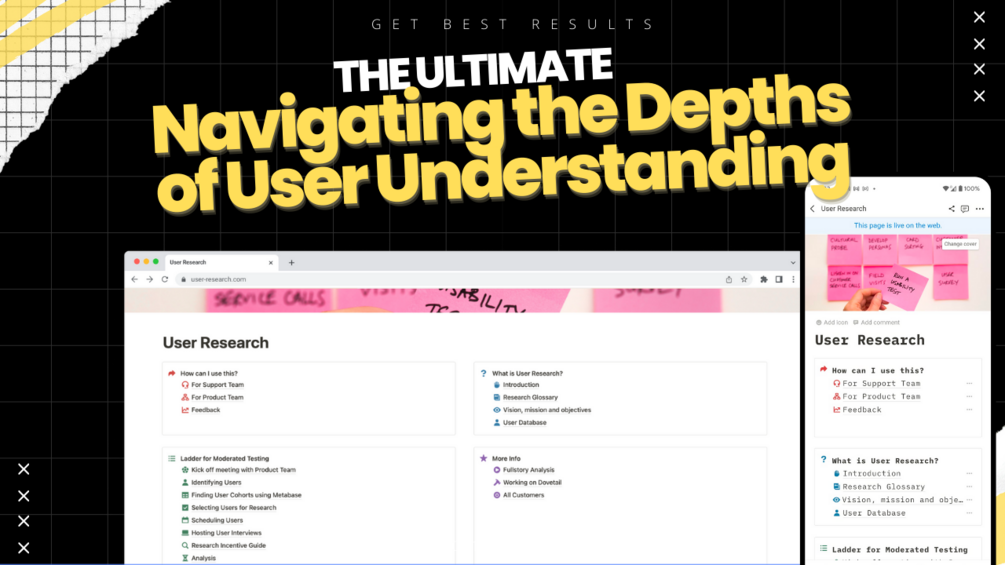Click the list icon beside Ladder for Moderated Testing
Screen dimensions: 1005x565
click(x=172, y=458)
